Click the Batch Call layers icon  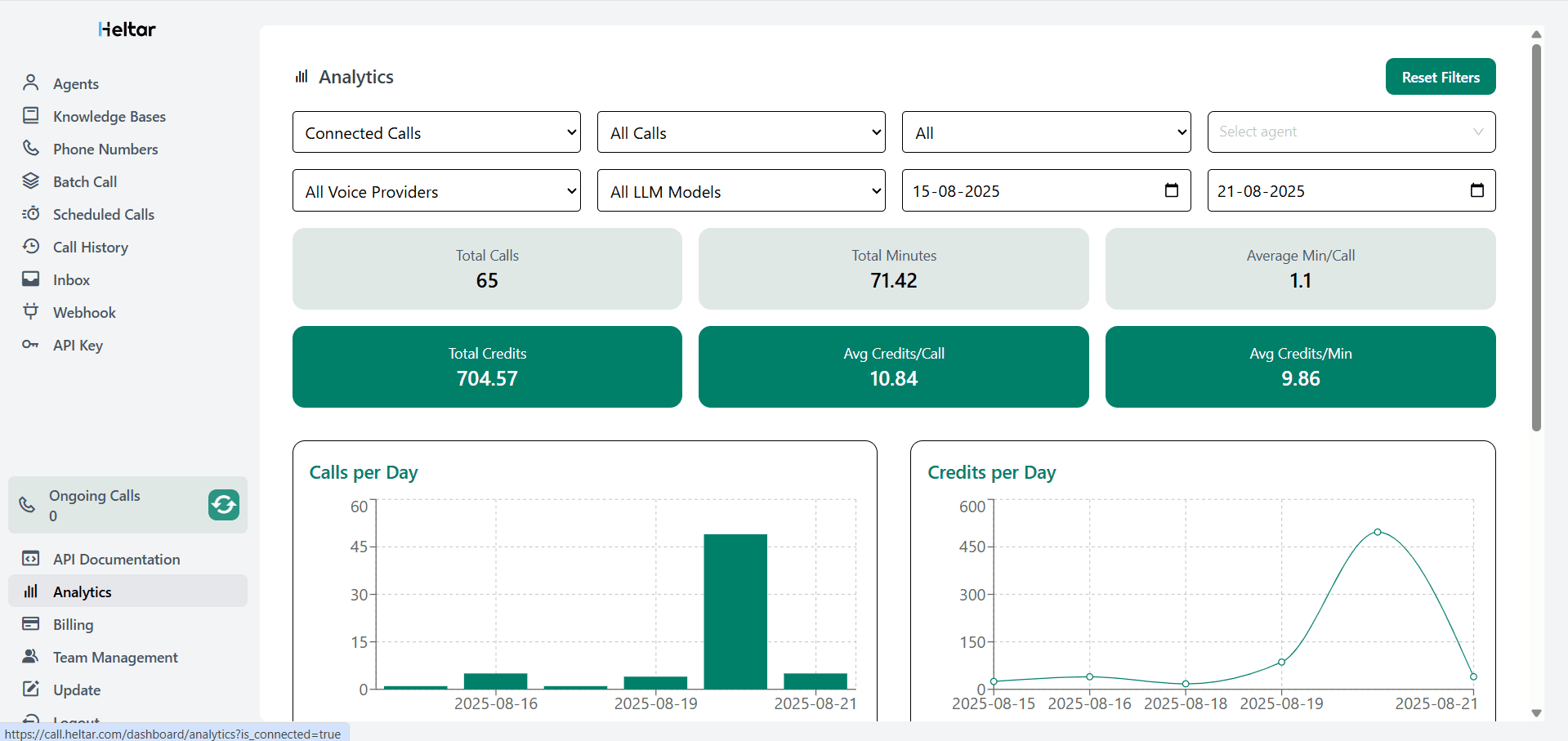pyautogui.click(x=31, y=181)
